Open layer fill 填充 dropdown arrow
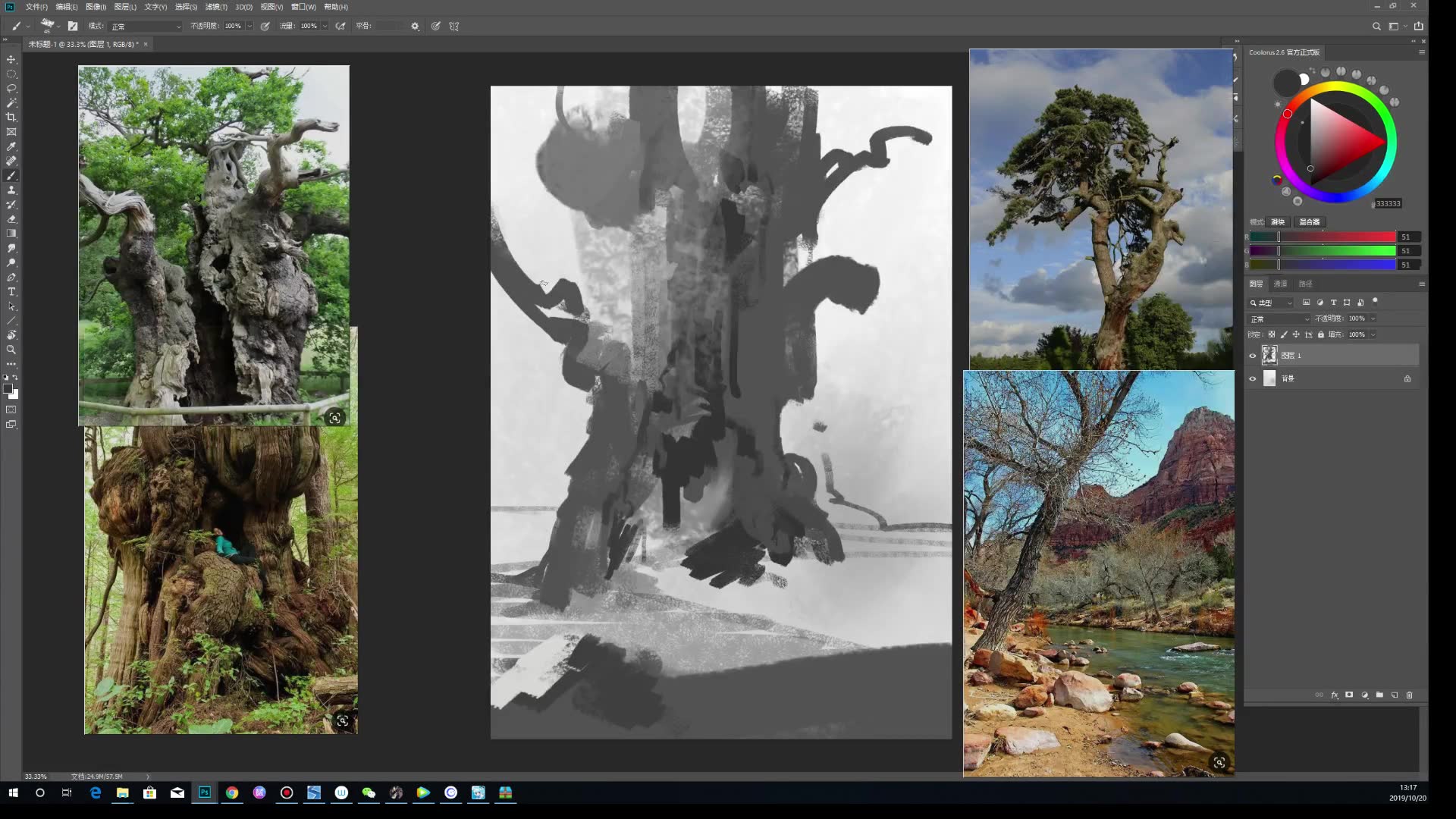1456x819 pixels. (1373, 334)
